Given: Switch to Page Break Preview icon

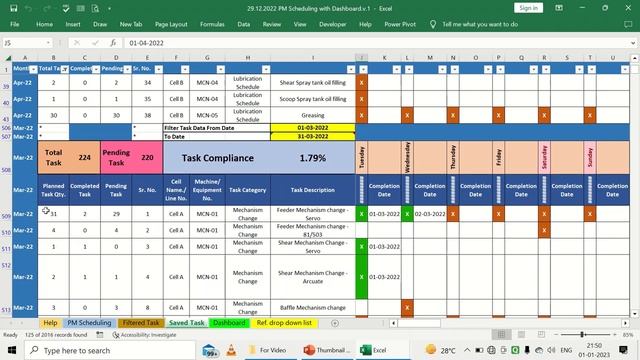Looking at the screenshot, I should point(541,335).
